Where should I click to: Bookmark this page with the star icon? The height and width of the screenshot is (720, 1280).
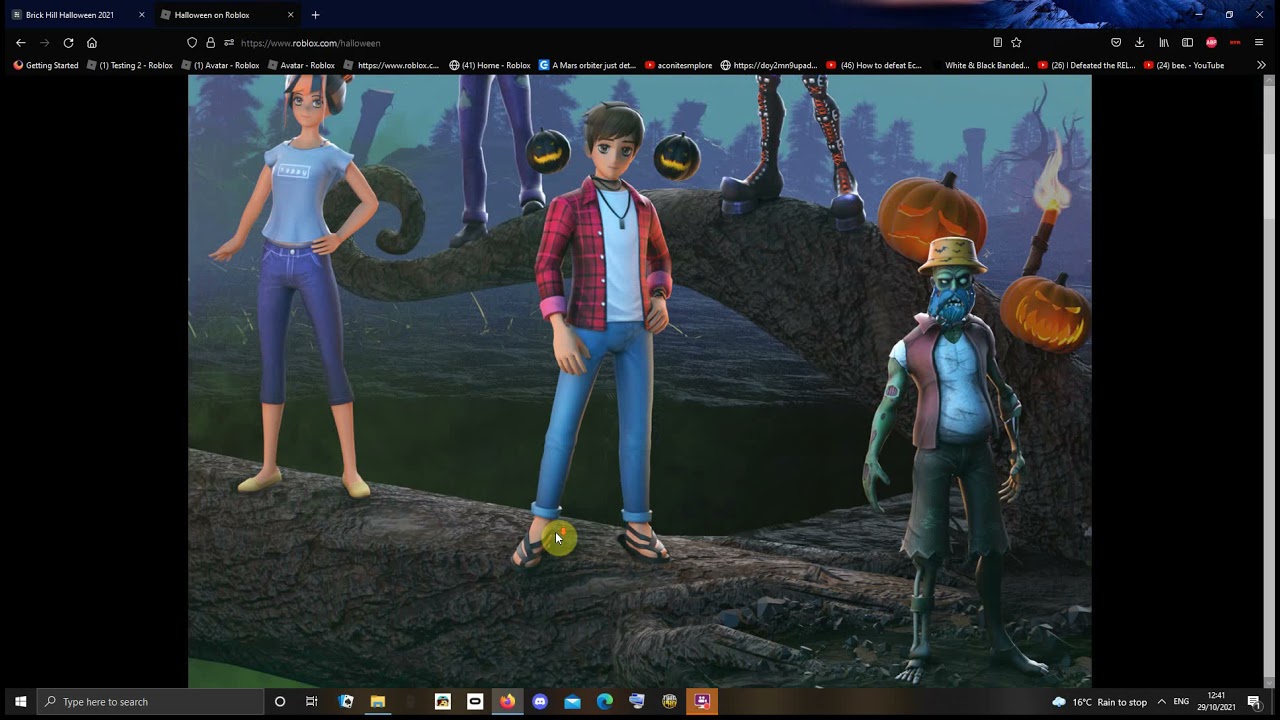(1016, 43)
